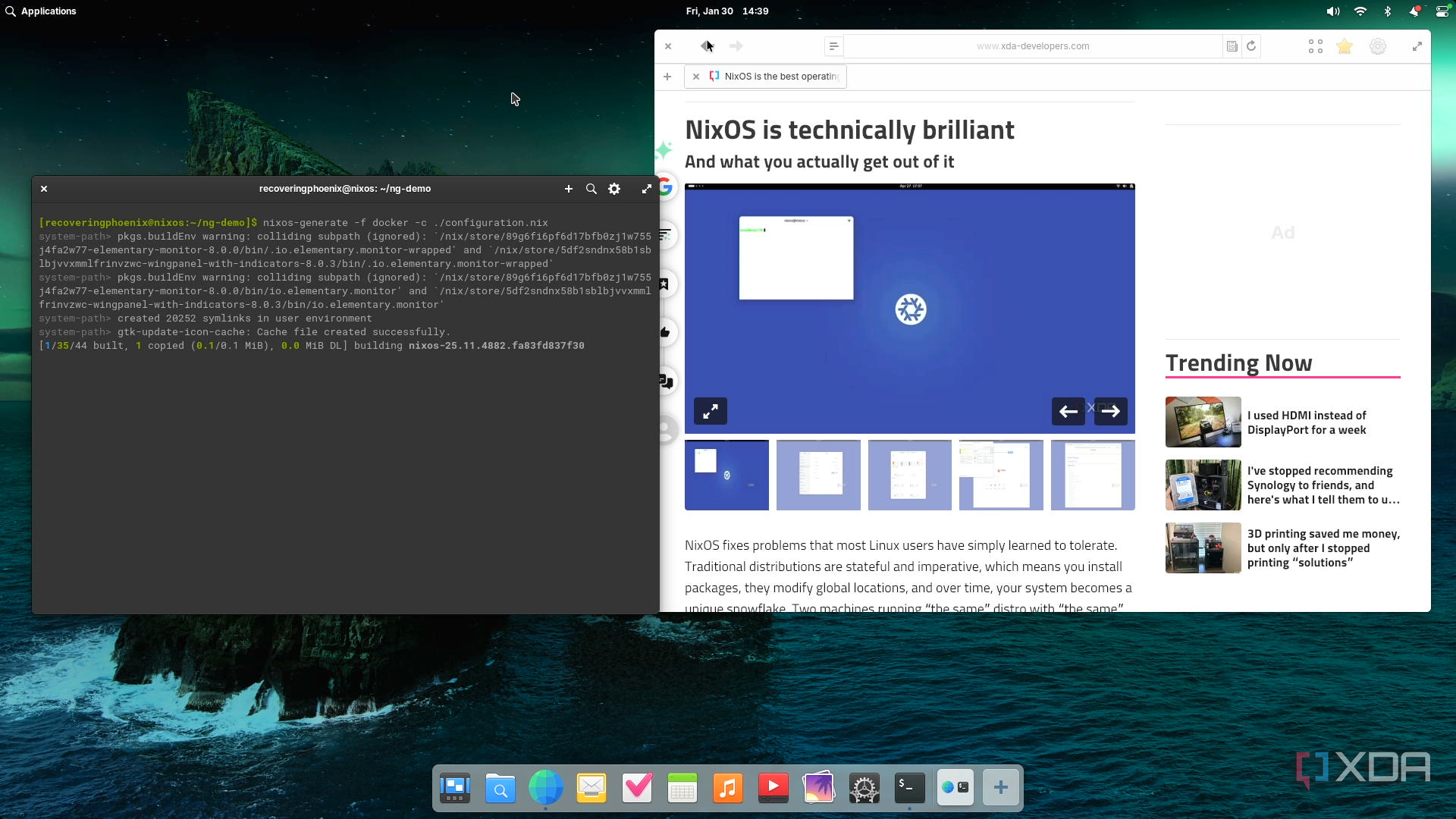Open date and time indicator in panel
The height and width of the screenshot is (819, 1456).
727,11
